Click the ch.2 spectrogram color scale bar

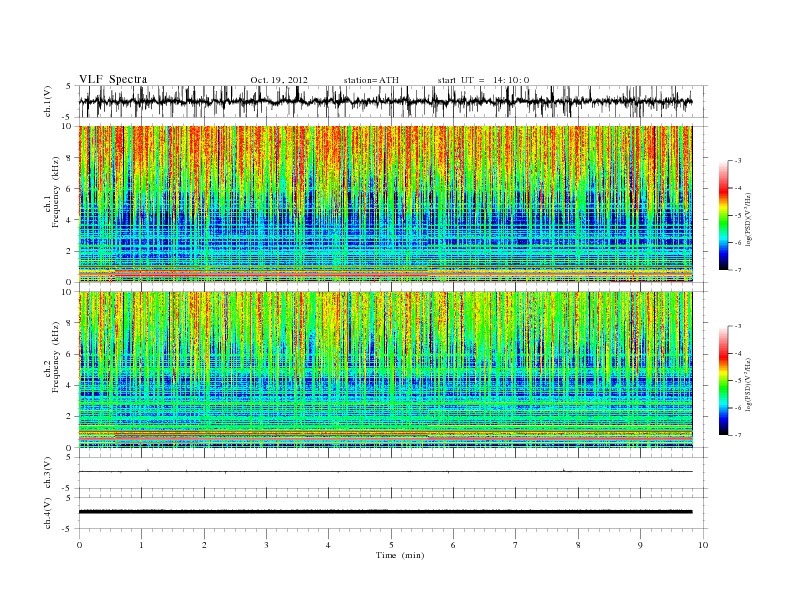point(724,381)
